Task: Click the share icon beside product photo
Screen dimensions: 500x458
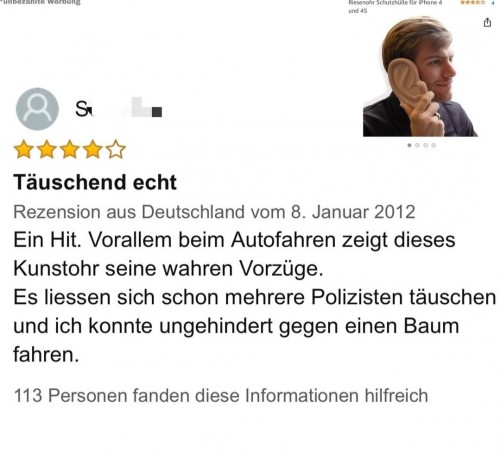Action: pos(487,22)
